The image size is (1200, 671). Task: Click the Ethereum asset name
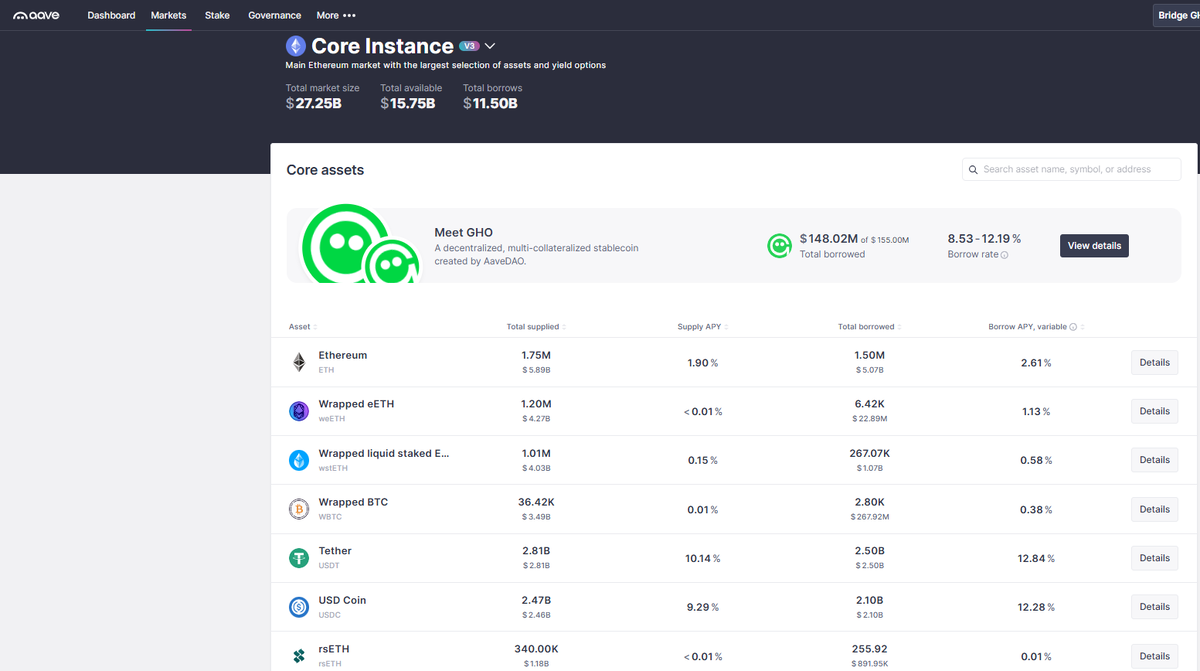tap(343, 355)
